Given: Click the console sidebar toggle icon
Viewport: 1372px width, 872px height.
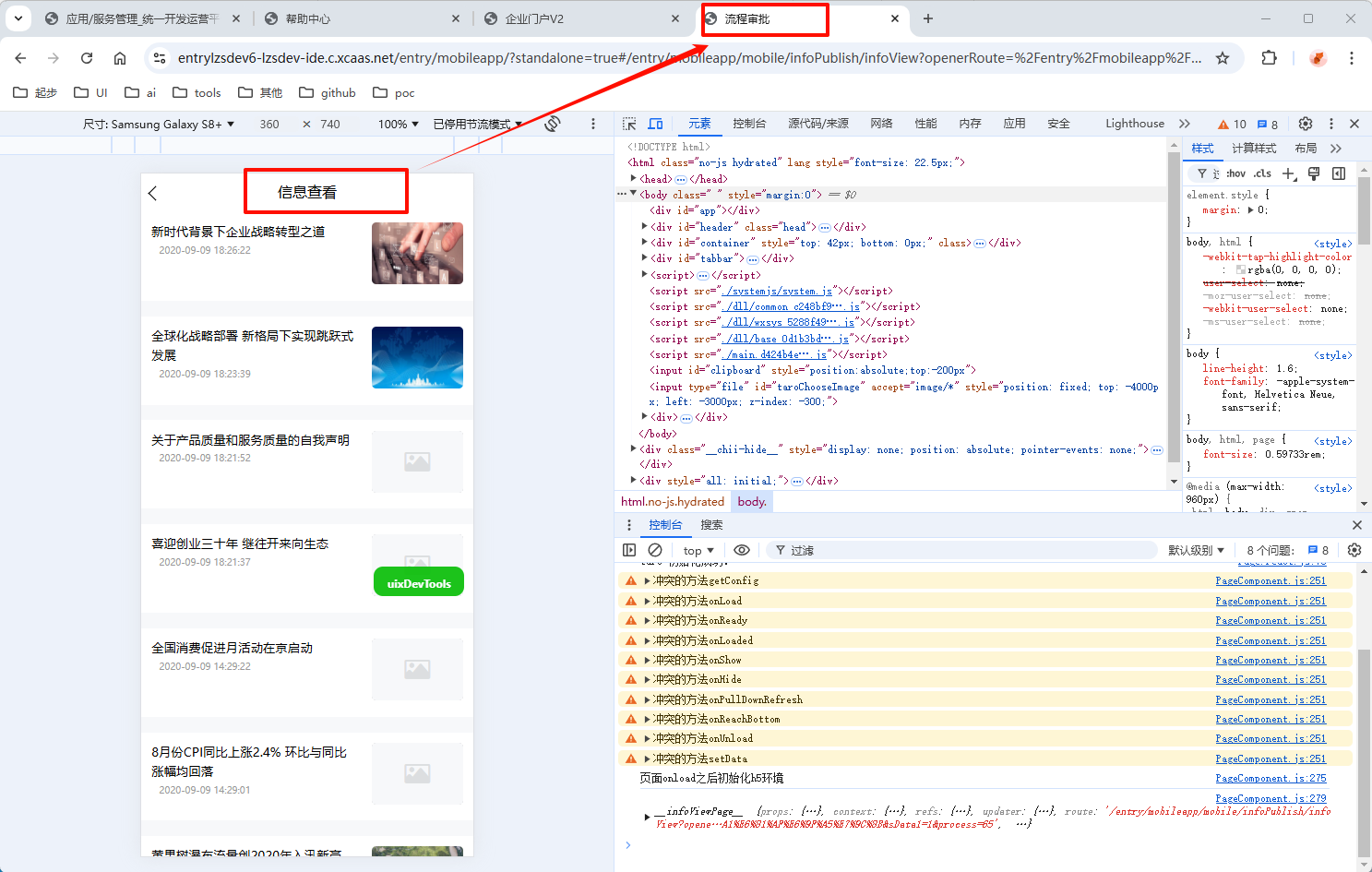Looking at the screenshot, I should (629, 550).
